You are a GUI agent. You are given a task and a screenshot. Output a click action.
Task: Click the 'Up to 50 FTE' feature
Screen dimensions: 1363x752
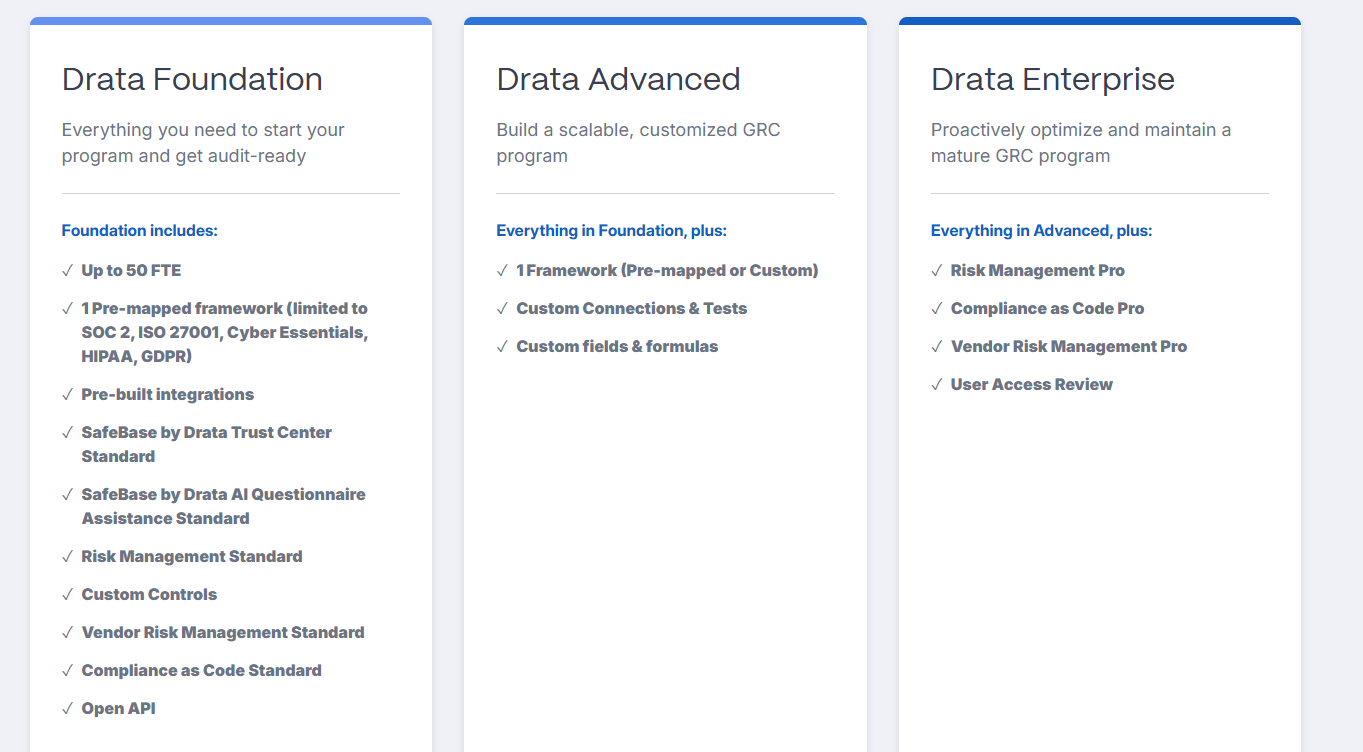pos(131,270)
